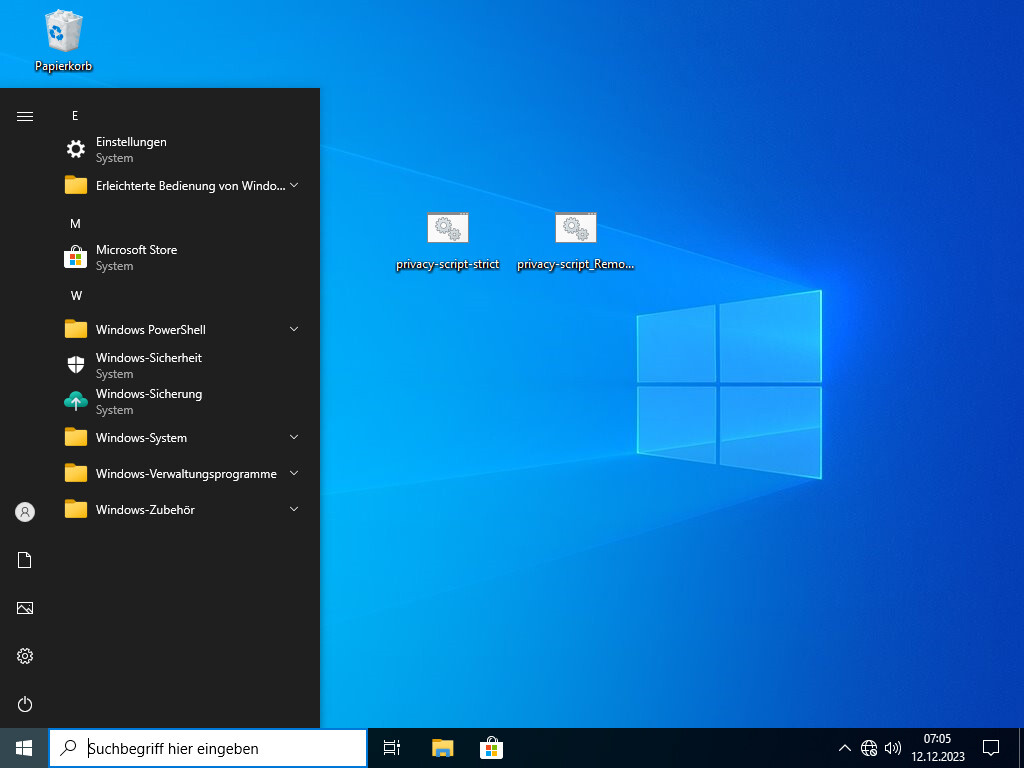The height and width of the screenshot is (768, 1024).
Task: Click the search magnifier icon in taskbar
Action: click(68, 748)
